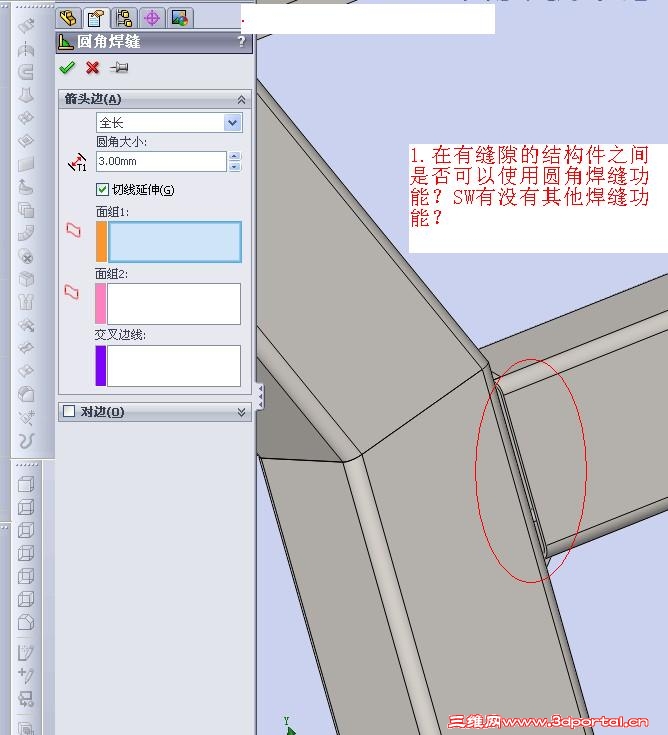The width and height of the screenshot is (668, 735).
Task: Click the sketch pencil-on-page icon
Action: point(26,652)
